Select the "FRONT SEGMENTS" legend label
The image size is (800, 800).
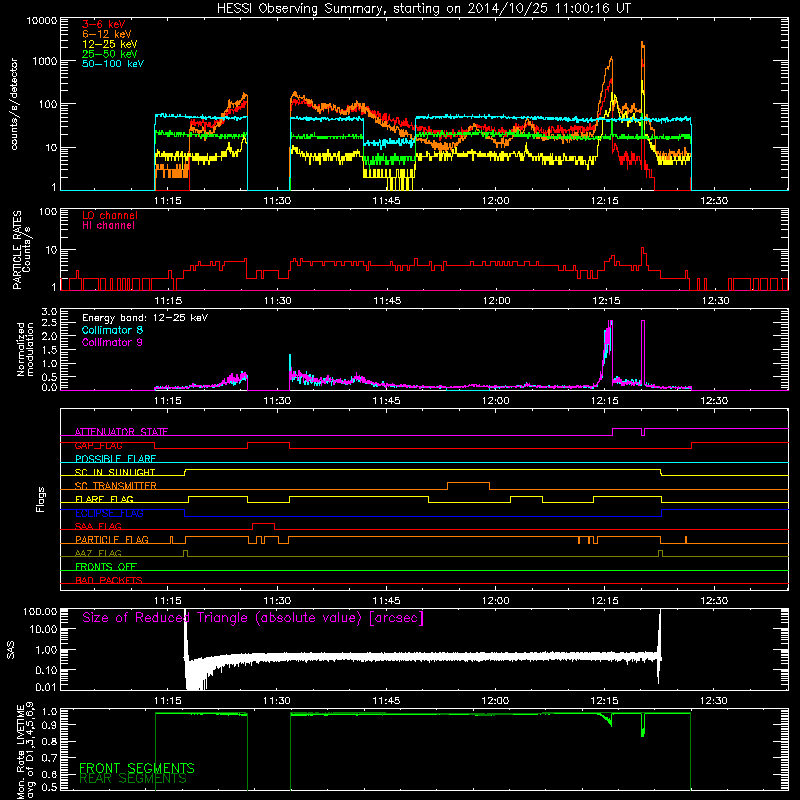[x=137, y=768]
